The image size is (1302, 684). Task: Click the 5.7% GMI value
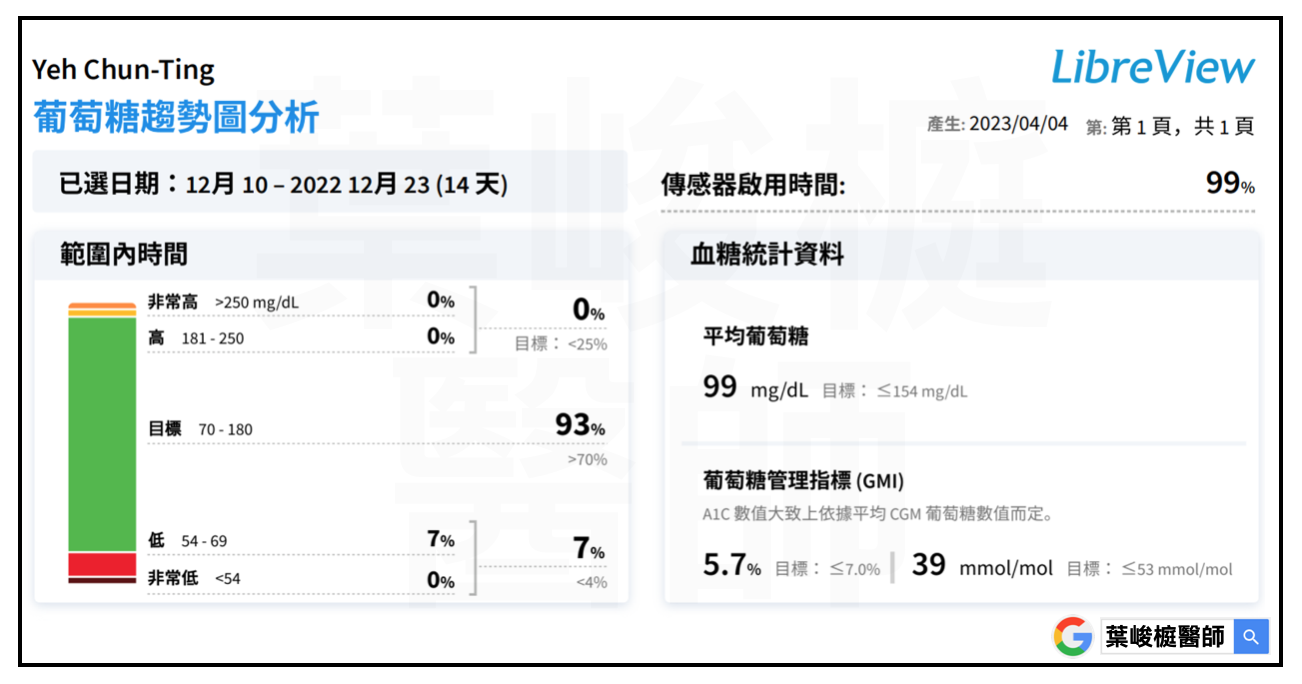(x=731, y=566)
